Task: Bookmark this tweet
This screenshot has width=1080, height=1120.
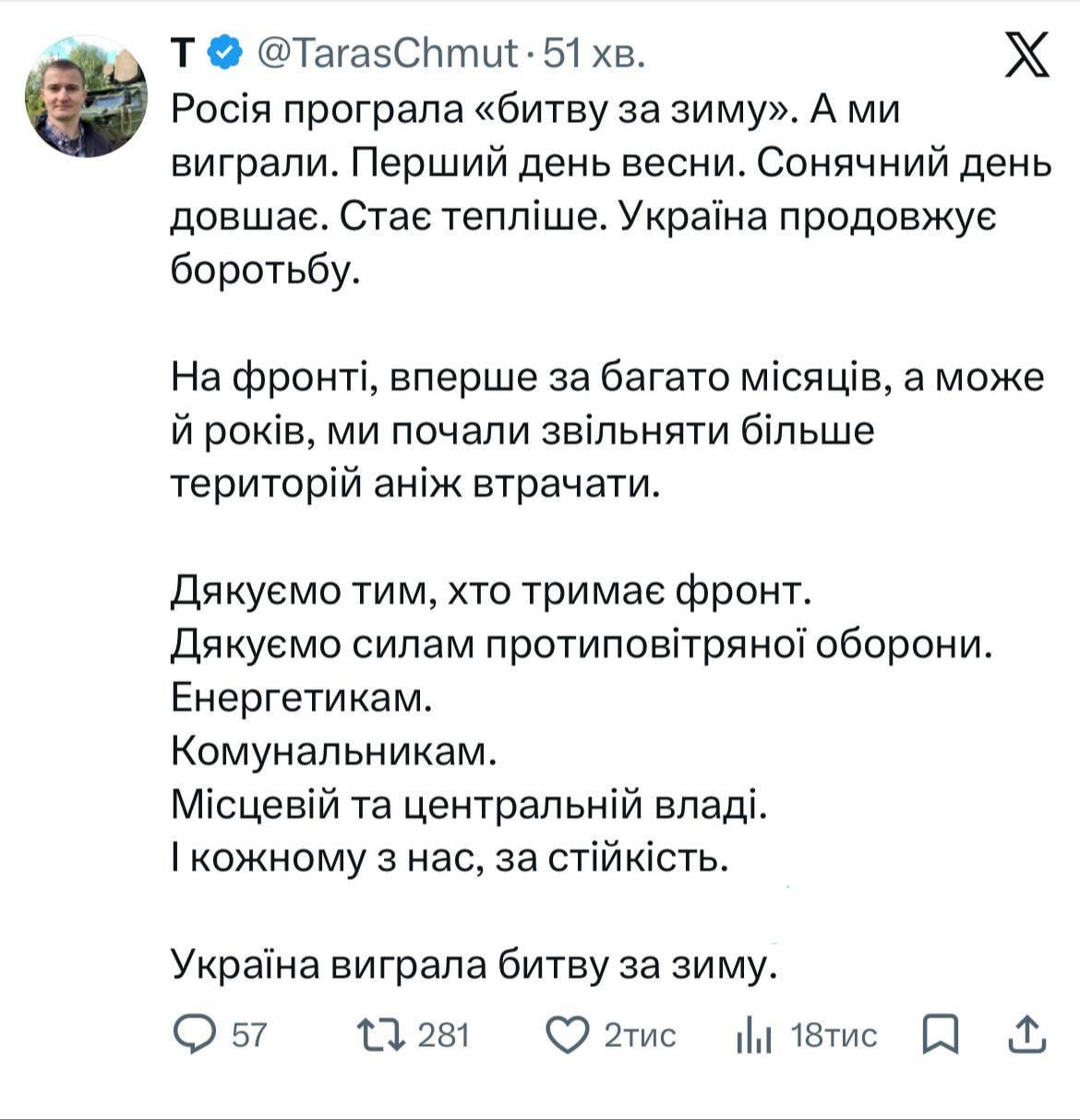Action: pos(941,1035)
